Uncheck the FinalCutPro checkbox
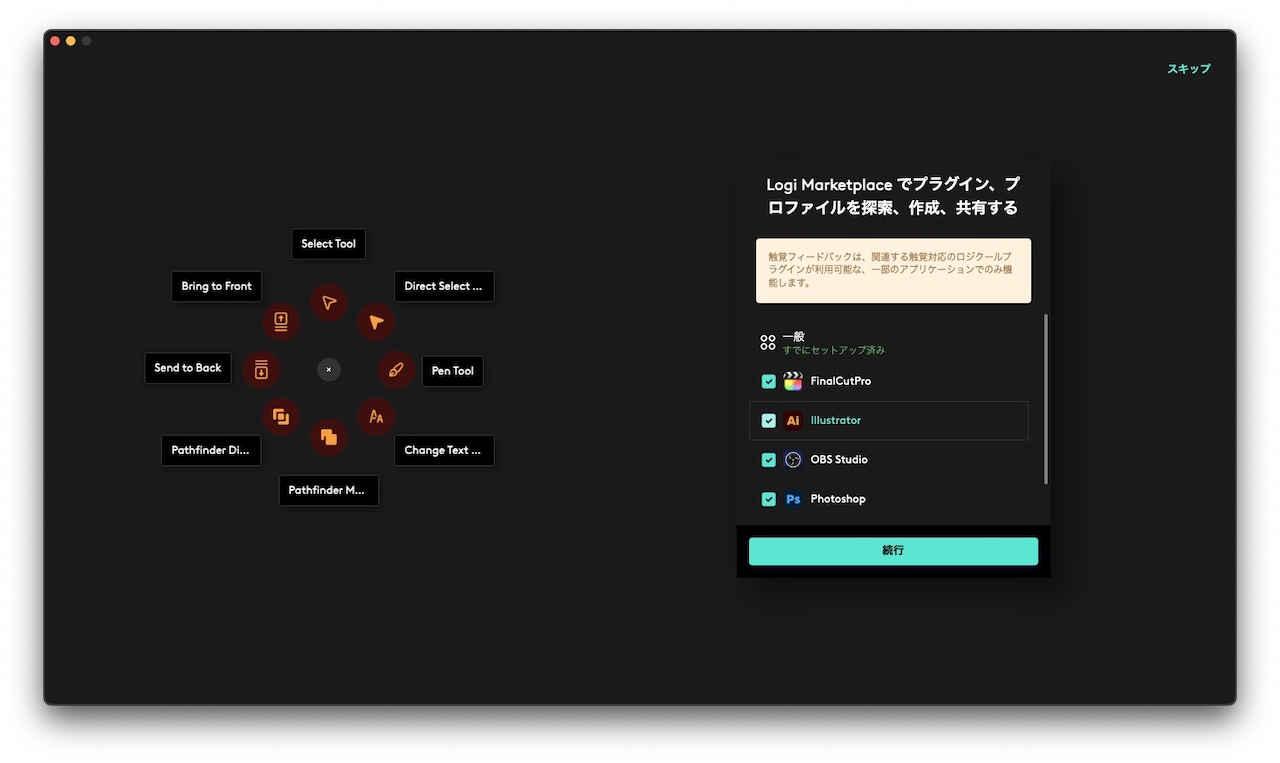The width and height of the screenshot is (1280, 763). tap(768, 381)
